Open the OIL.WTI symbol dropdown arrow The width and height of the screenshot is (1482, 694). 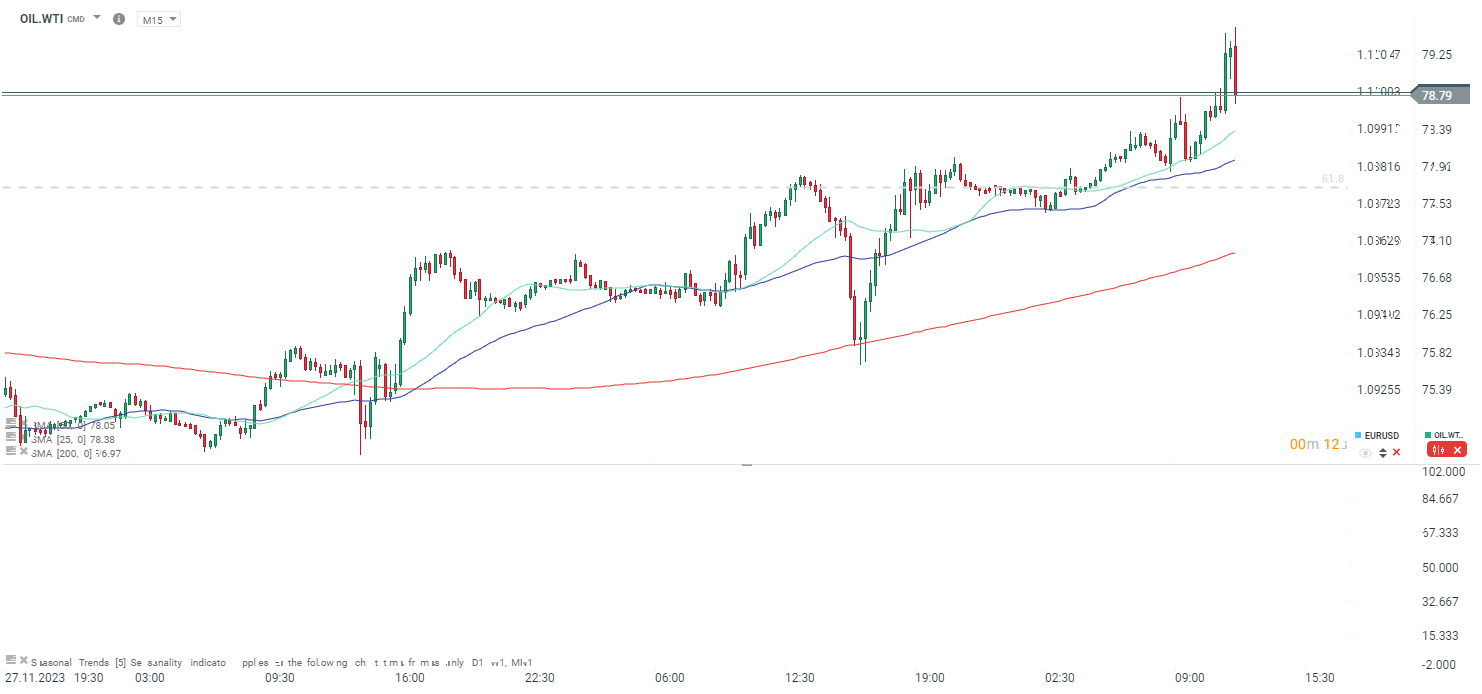(97, 19)
